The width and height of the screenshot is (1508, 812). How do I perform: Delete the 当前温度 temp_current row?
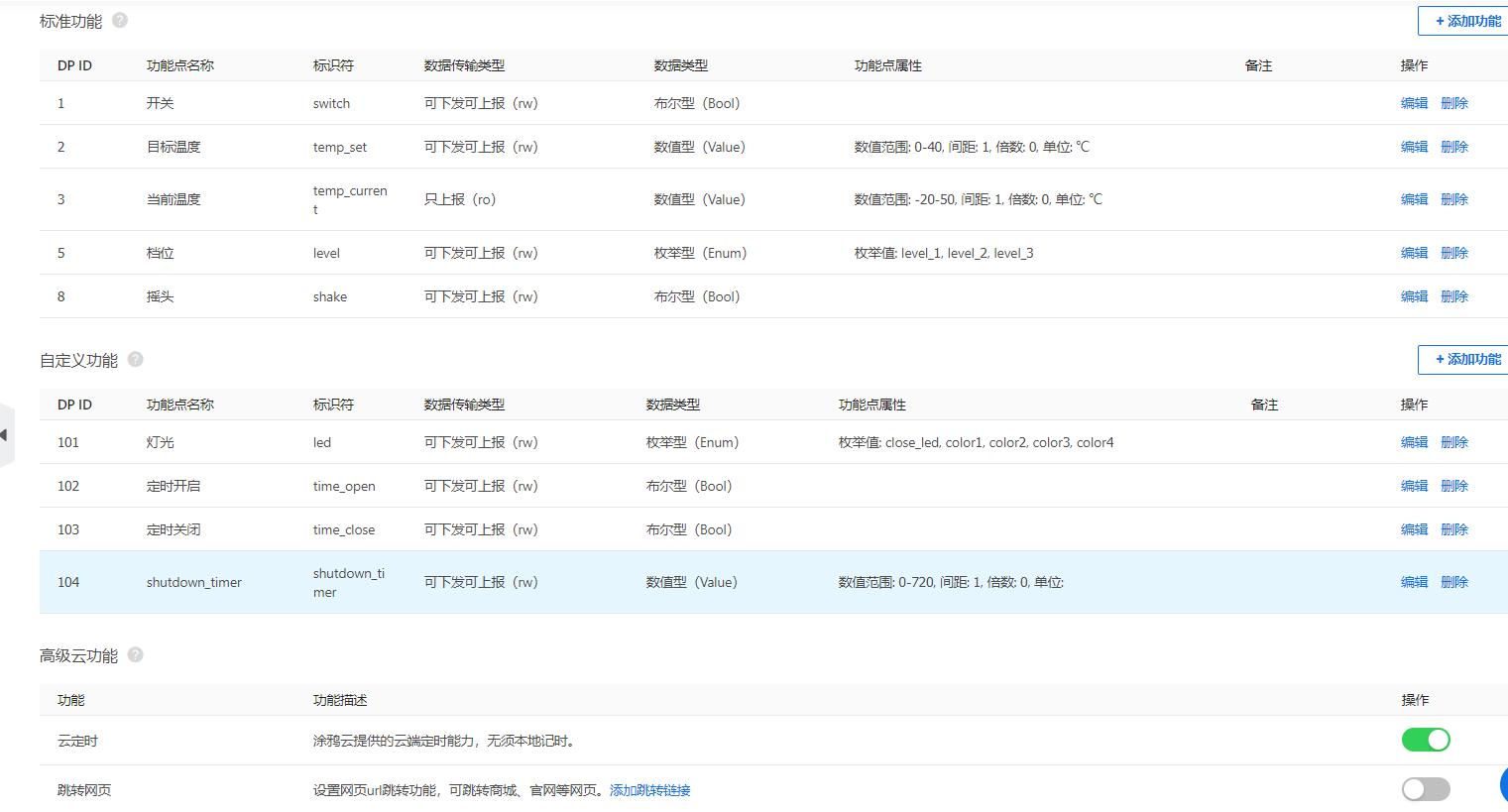(1454, 199)
